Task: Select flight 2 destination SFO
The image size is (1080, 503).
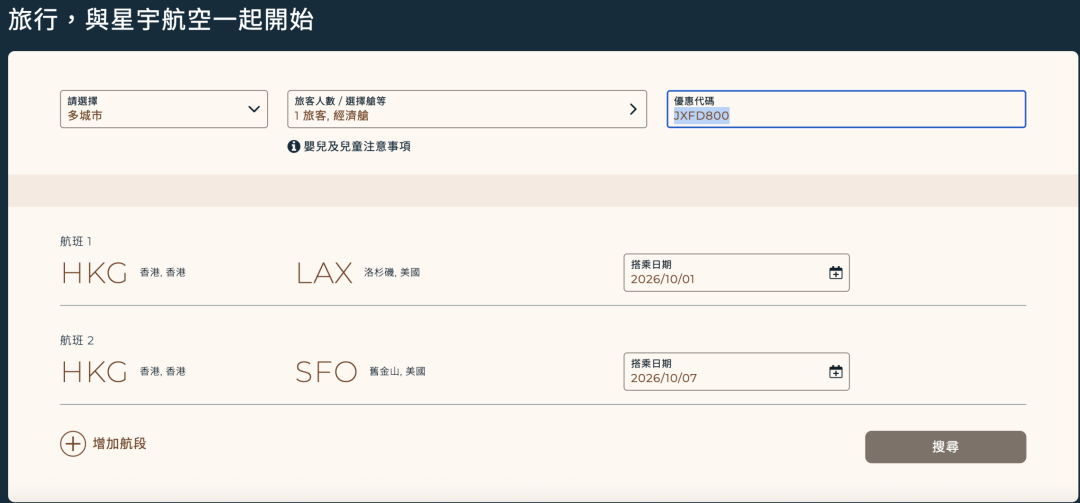Action: point(326,372)
